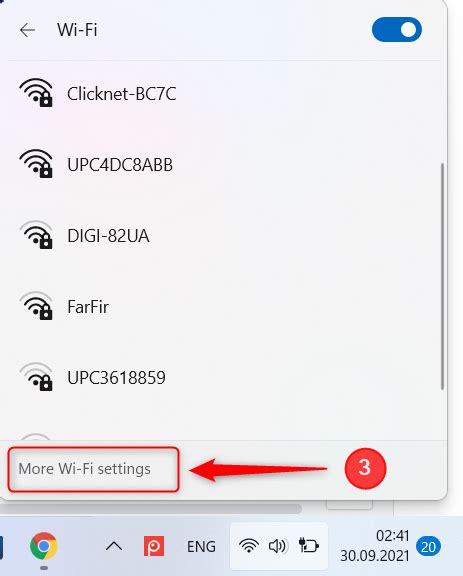The width and height of the screenshot is (463, 576).
Task: Show hidden tray icons chevron
Action: point(114,547)
